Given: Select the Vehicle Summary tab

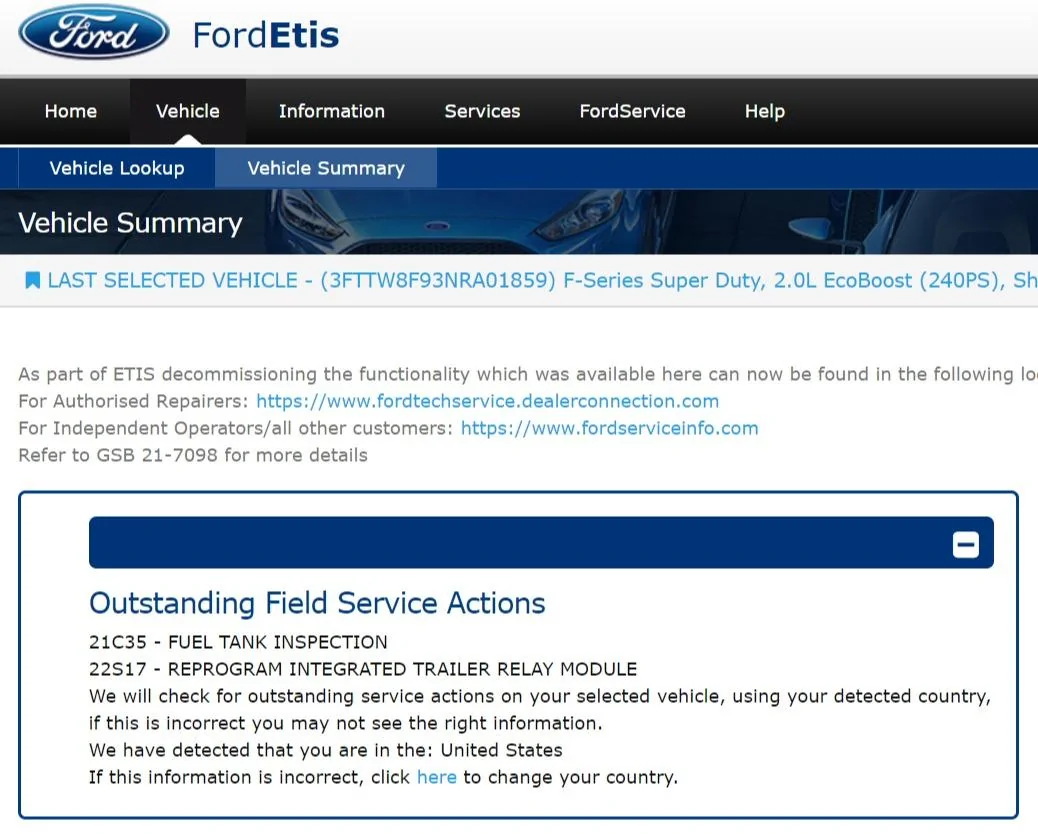Looking at the screenshot, I should (x=326, y=168).
